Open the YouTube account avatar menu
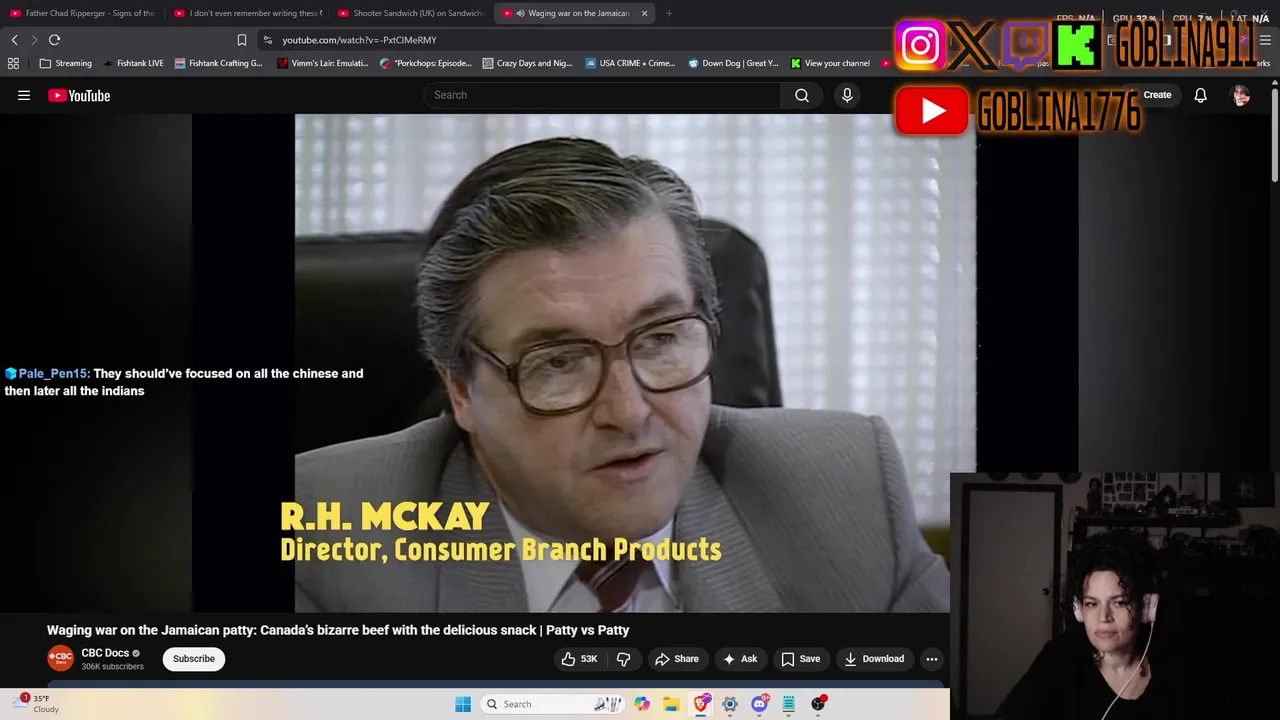 1241,95
